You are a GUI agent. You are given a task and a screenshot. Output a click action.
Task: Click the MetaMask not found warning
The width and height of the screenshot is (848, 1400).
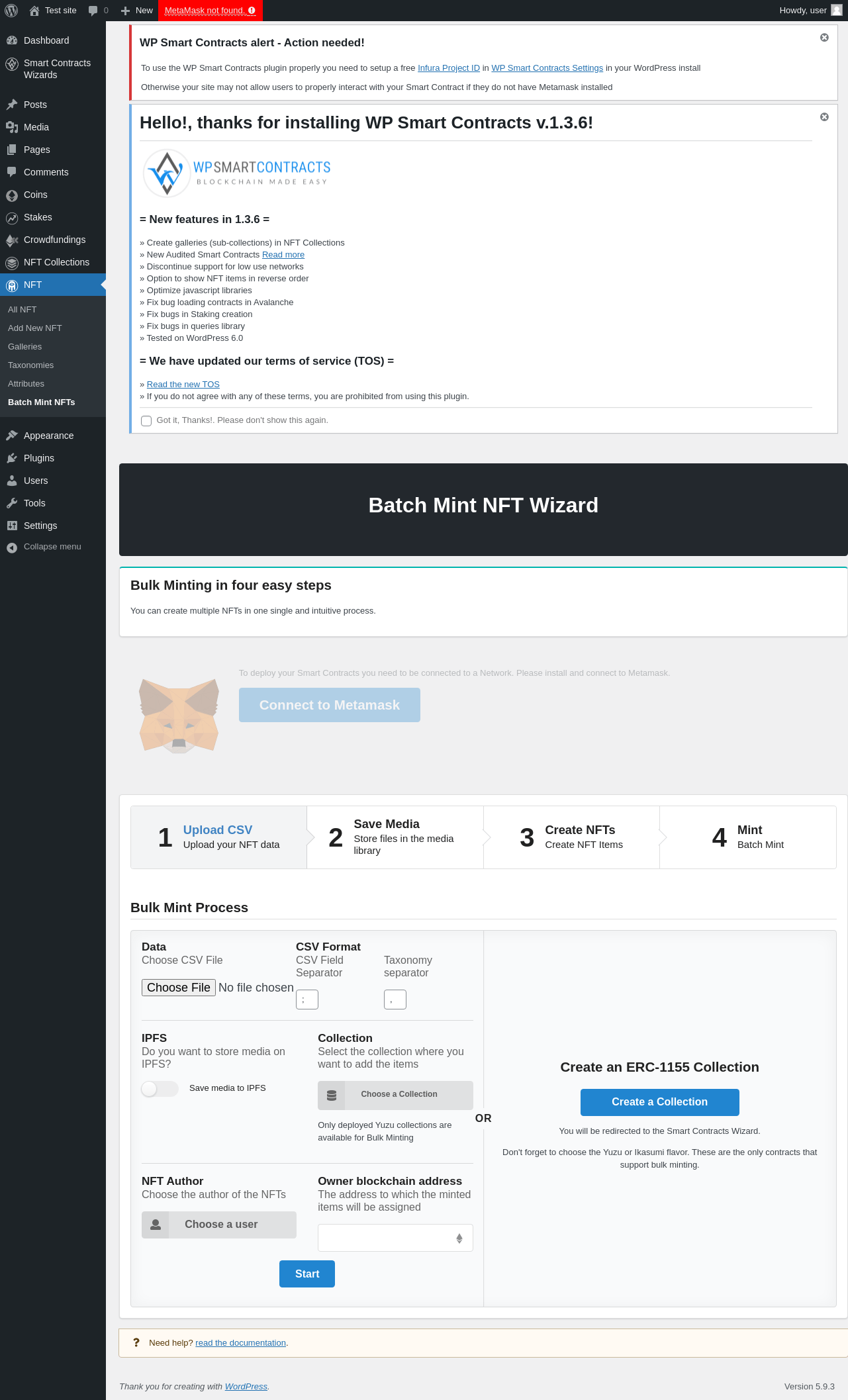(211, 11)
